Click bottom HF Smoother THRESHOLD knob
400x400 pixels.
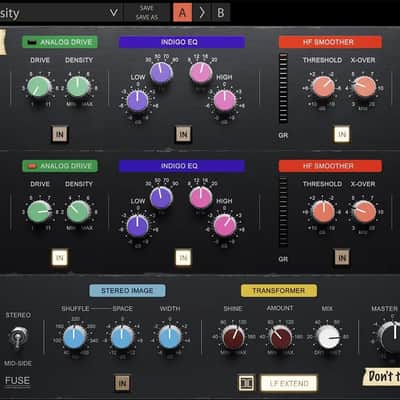pyautogui.click(x=323, y=212)
